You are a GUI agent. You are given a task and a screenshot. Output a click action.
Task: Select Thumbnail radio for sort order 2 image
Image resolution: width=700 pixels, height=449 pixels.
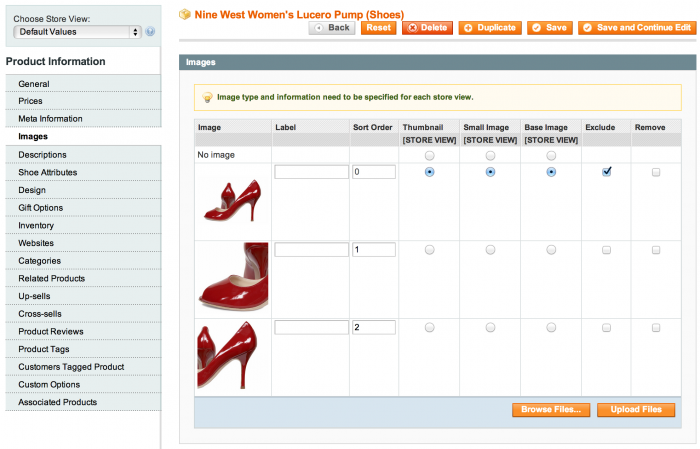429,328
